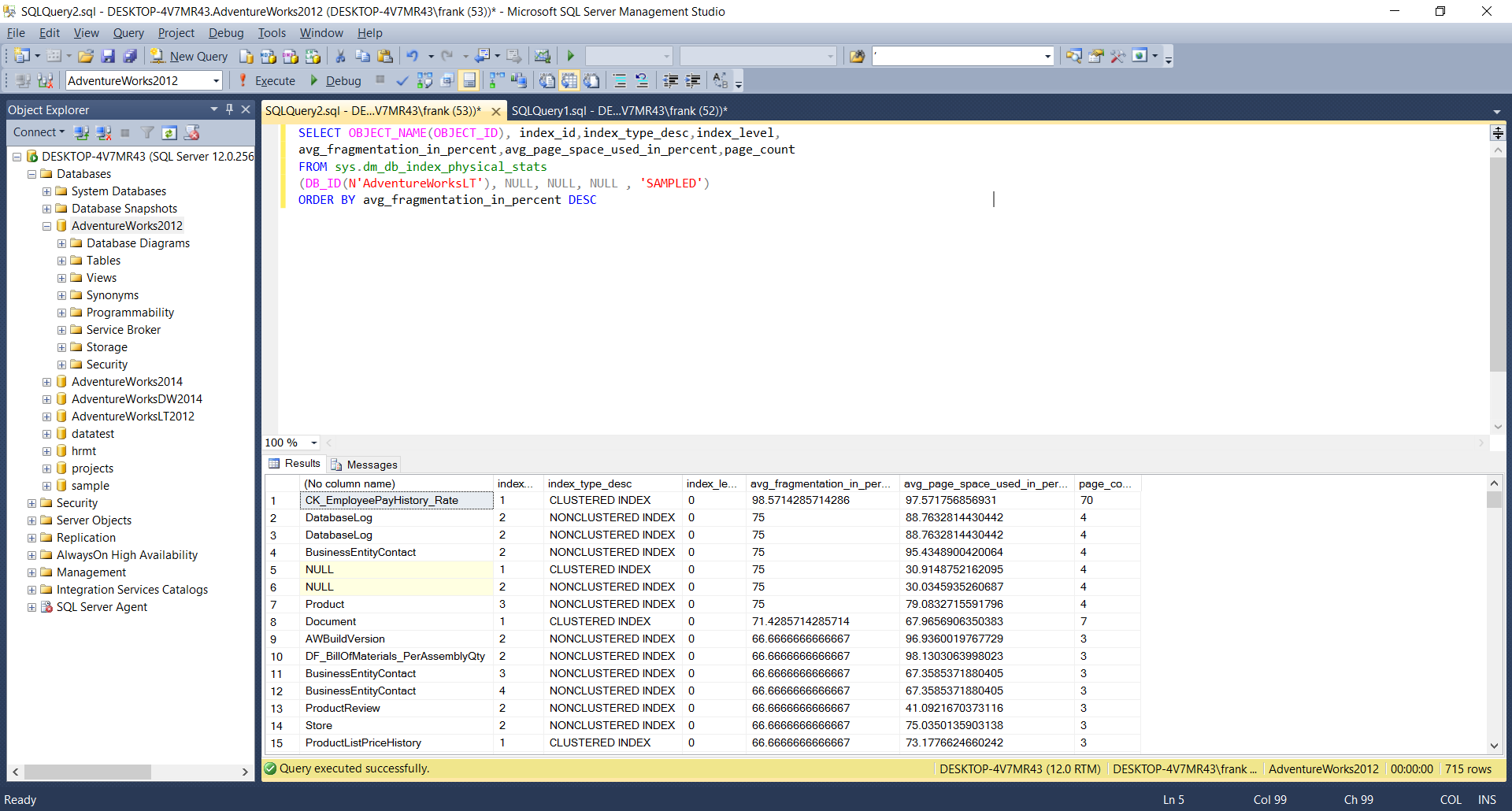The height and width of the screenshot is (811, 1512).
Task: Open the Query menu
Action: click(128, 32)
